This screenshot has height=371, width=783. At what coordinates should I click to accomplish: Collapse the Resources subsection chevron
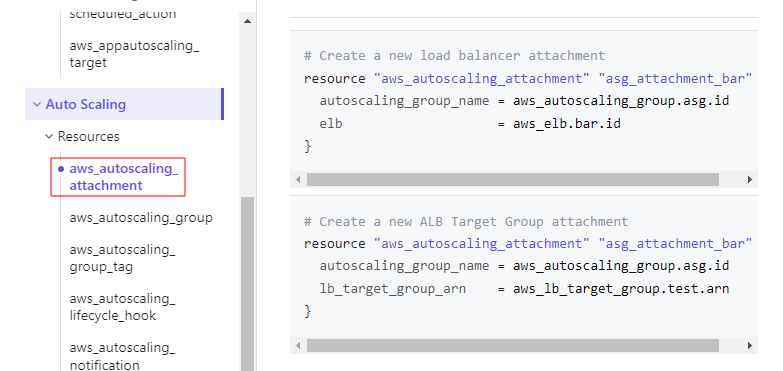49,136
